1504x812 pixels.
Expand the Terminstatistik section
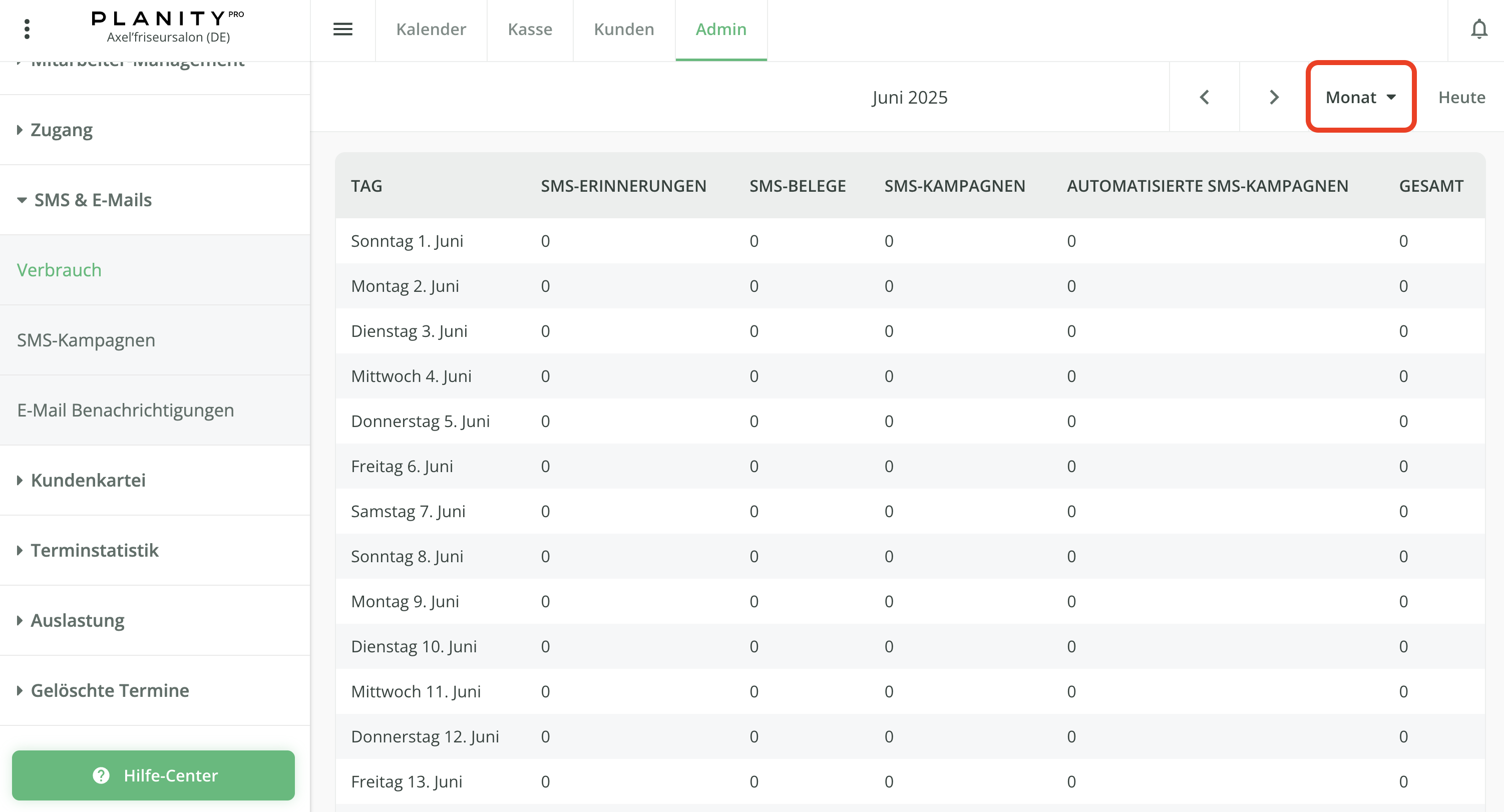click(x=94, y=550)
